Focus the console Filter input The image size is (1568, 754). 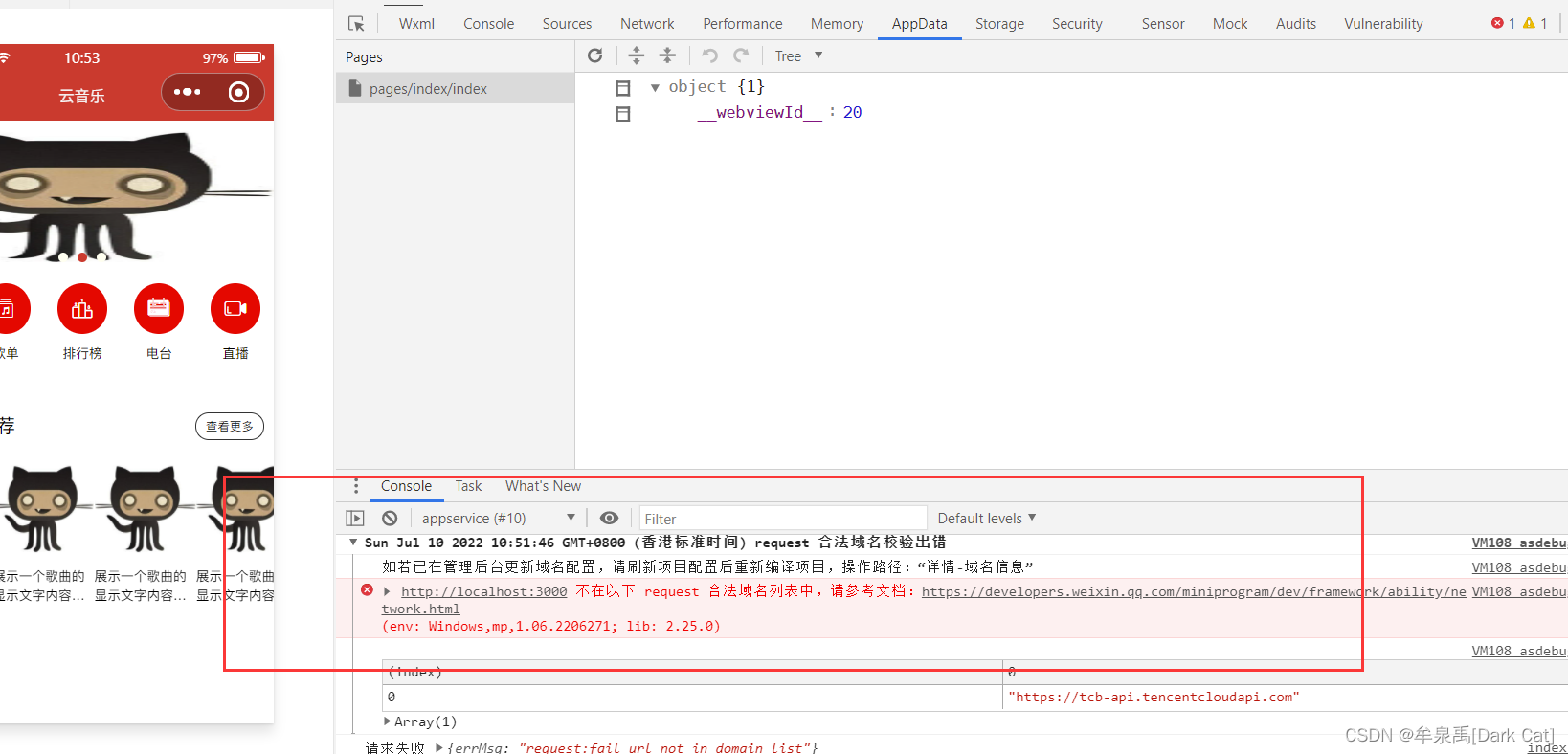(783, 519)
